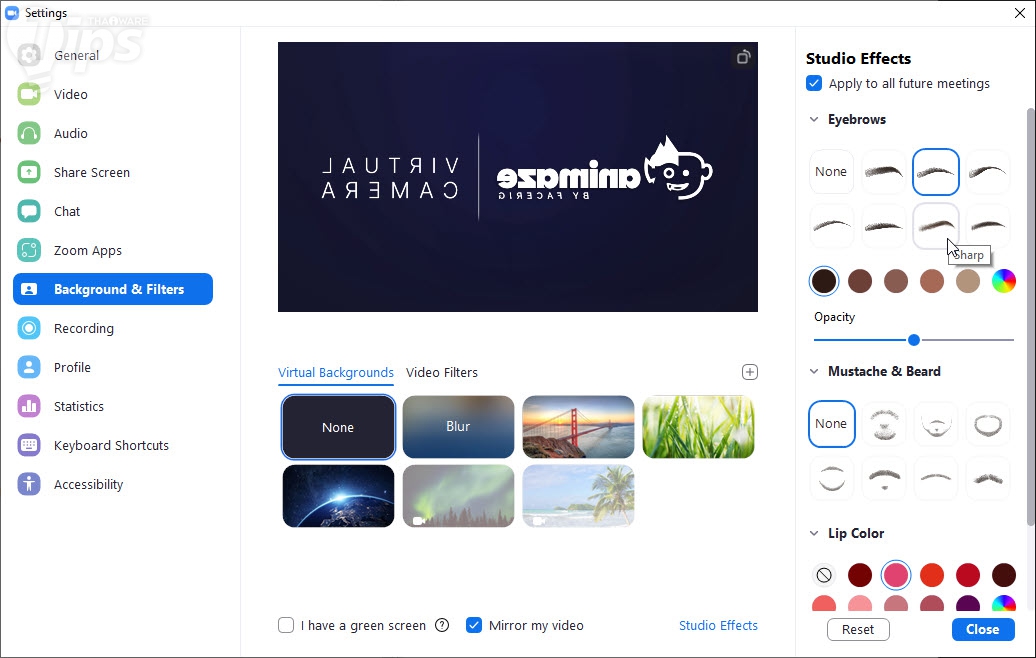The width and height of the screenshot is (1036, 658).
Task: Open the Studio Effects link
Action: (718, 625)
